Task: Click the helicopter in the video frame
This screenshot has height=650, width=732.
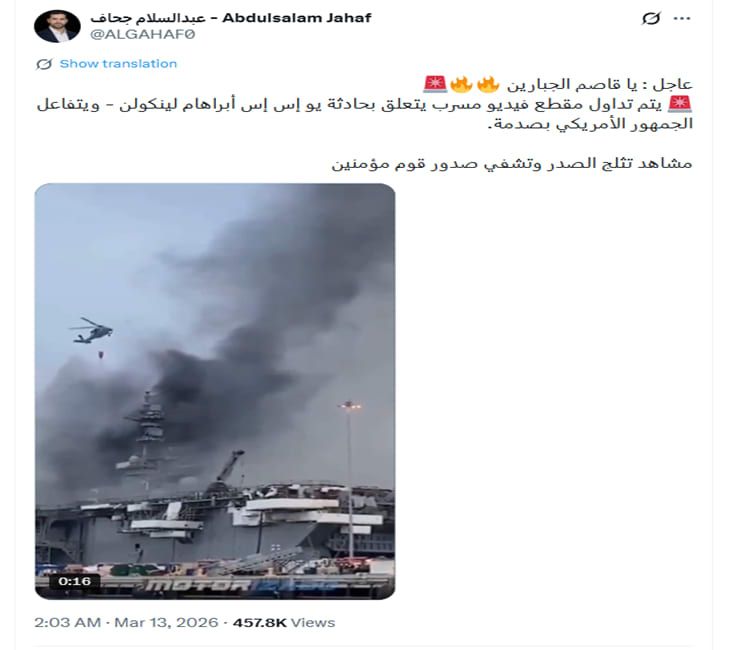Action: (x=92, y=331)
